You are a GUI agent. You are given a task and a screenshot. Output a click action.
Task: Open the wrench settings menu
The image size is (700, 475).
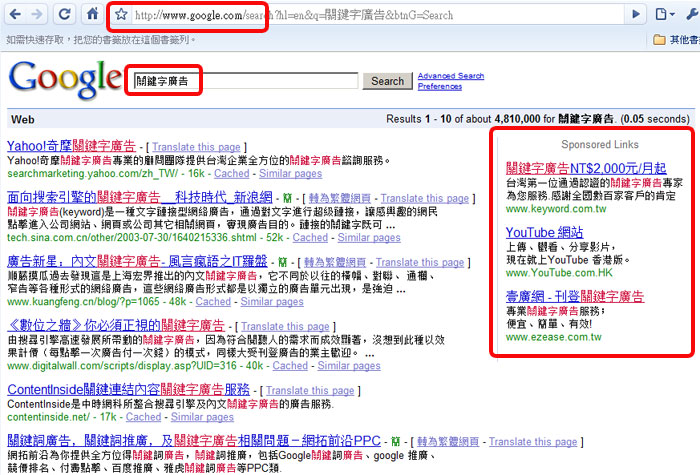point(692,15)
